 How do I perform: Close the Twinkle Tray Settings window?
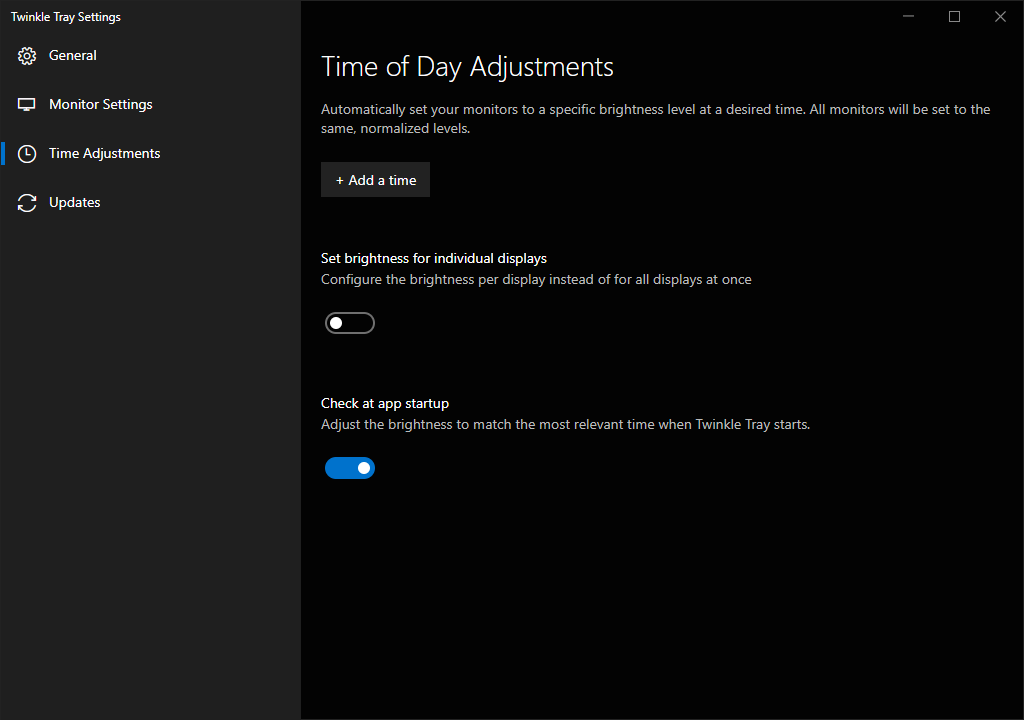click(x=1000, y=16)
